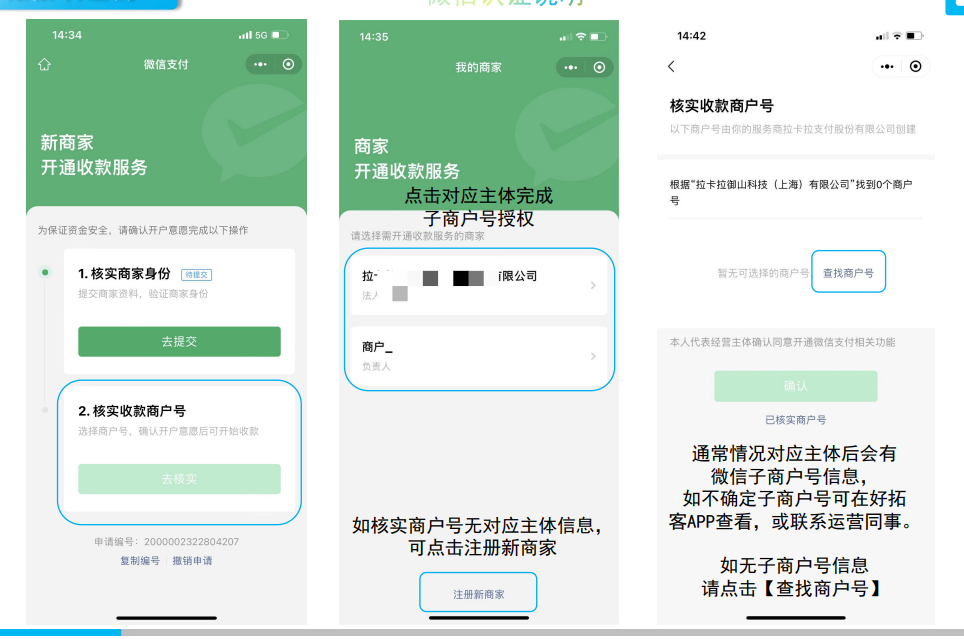The height and width of the screenshot is (639, 964).
Task: Tap the home icon in 微信支付 screen
Action: click(44, 65)
